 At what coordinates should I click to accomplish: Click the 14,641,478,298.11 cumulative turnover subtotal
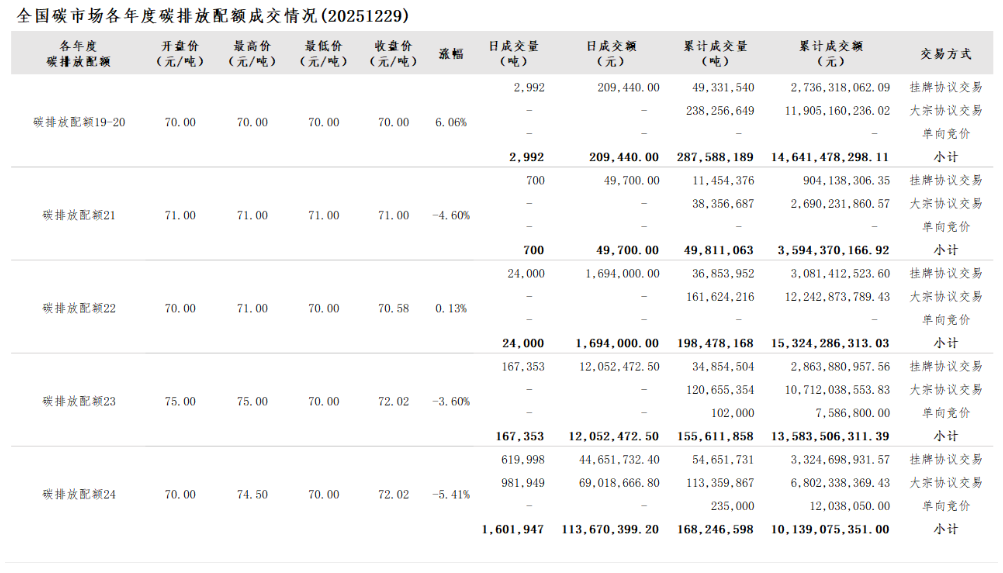pyautogui.click(x=830, y=157)
